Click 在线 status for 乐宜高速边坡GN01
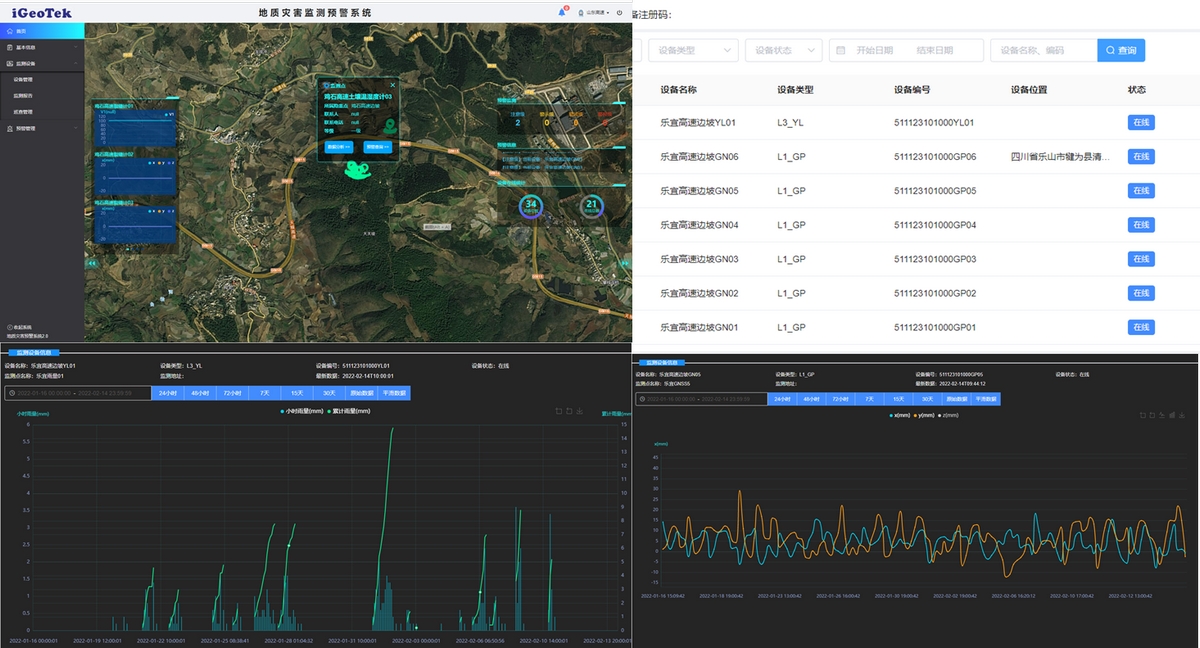The width and height of the screenshot is (1200, 648). tap(1141, 327)
